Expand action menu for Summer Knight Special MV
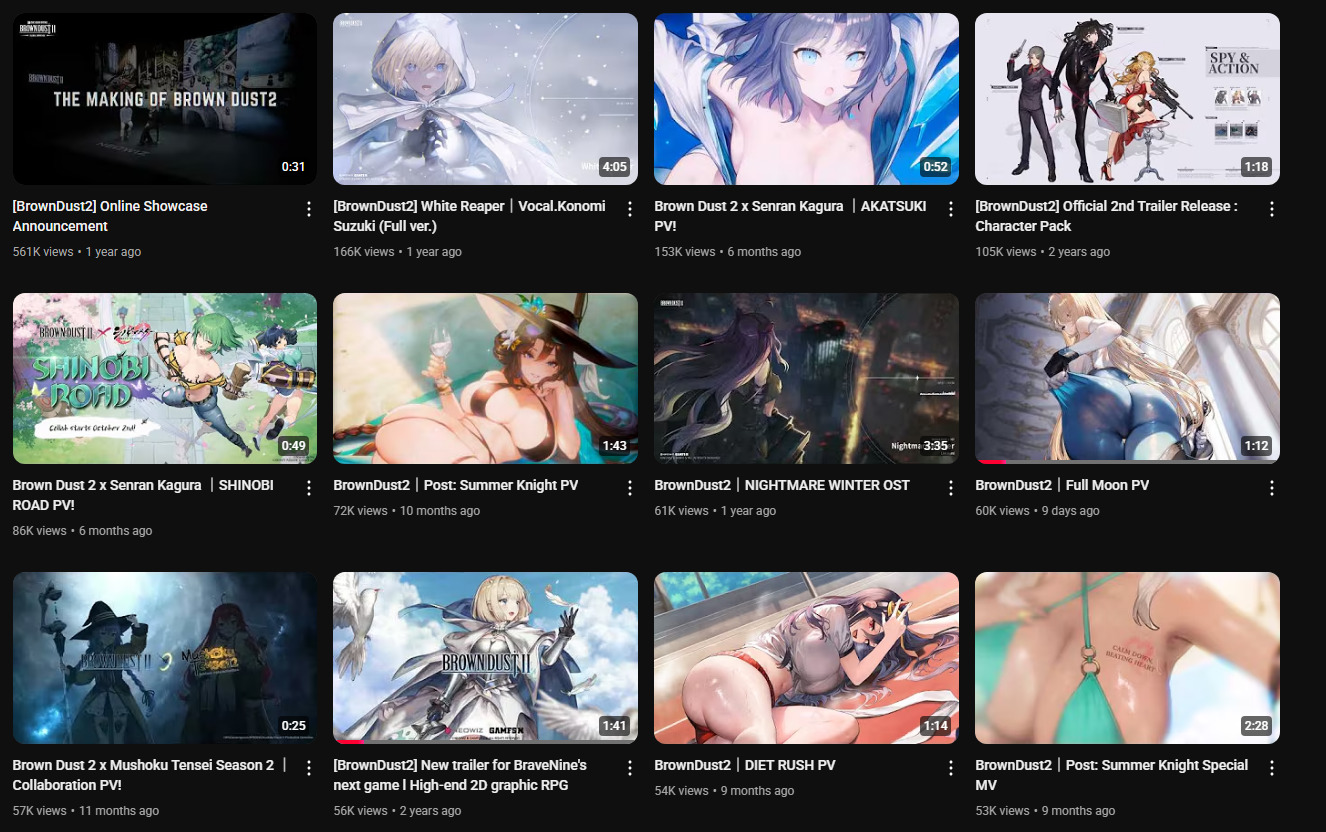The image size is (1326, 832). [1271, 768]
